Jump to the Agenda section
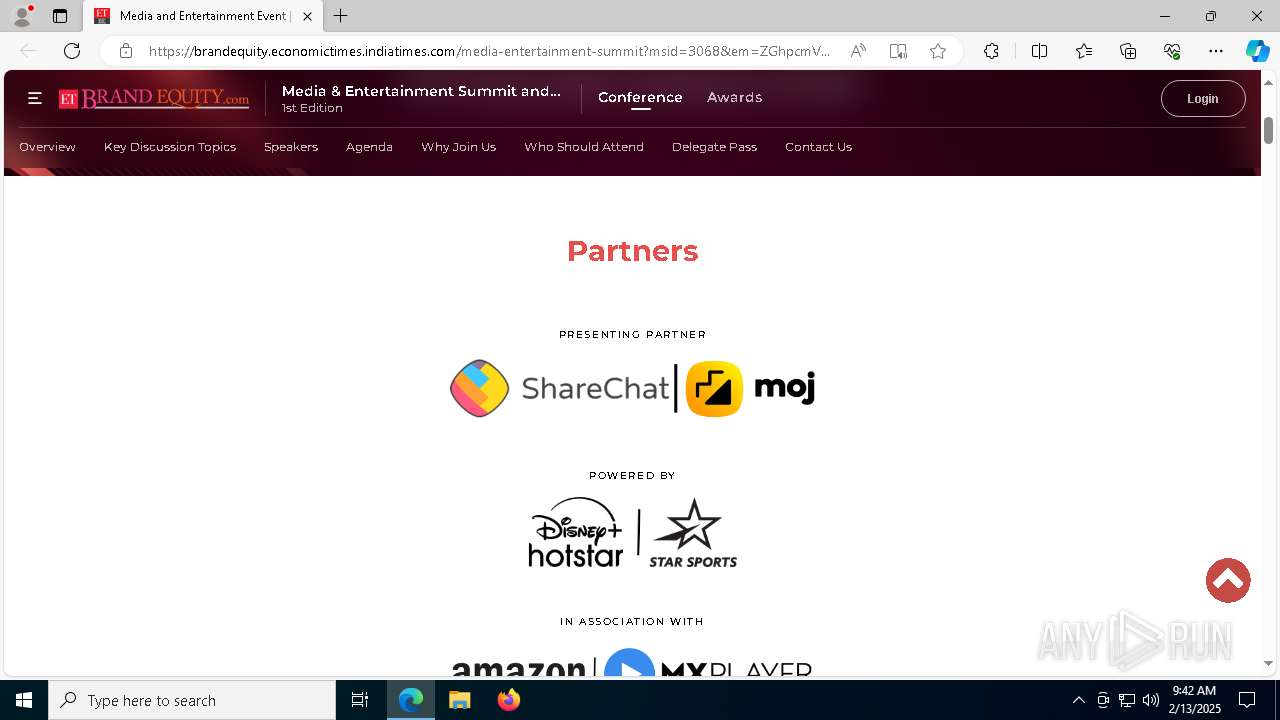 click(x=369, y=147)
